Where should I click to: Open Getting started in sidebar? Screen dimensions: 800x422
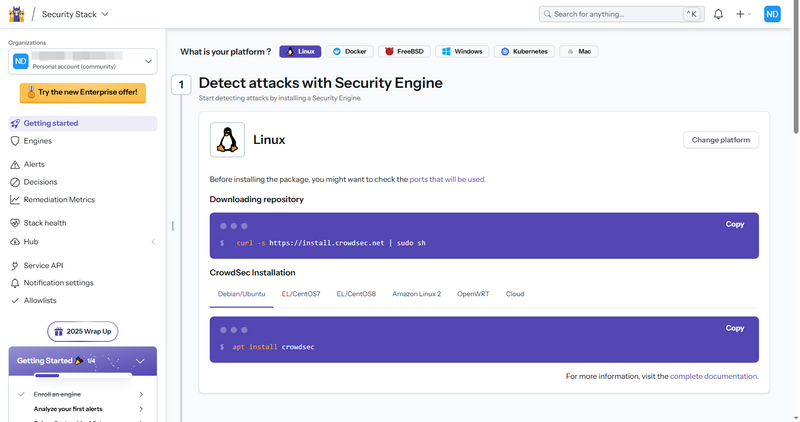click(83, 123)
